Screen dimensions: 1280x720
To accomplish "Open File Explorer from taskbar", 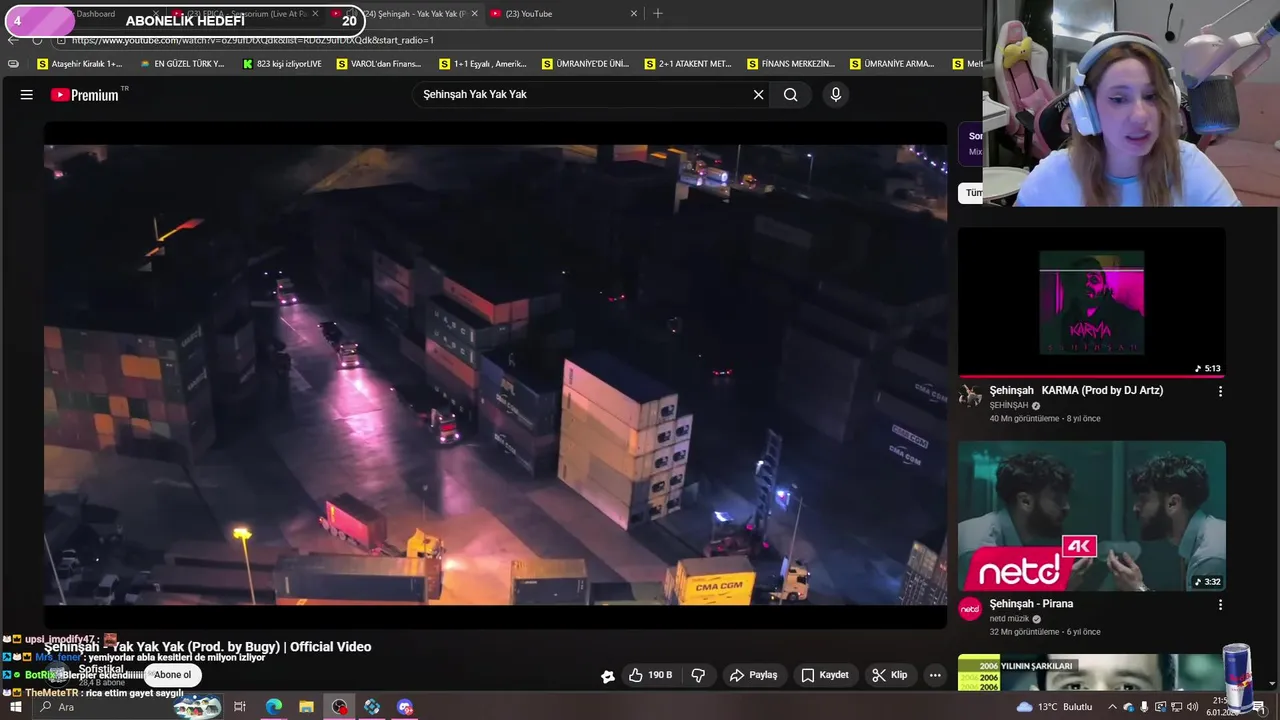I will (x=306, y=707).
